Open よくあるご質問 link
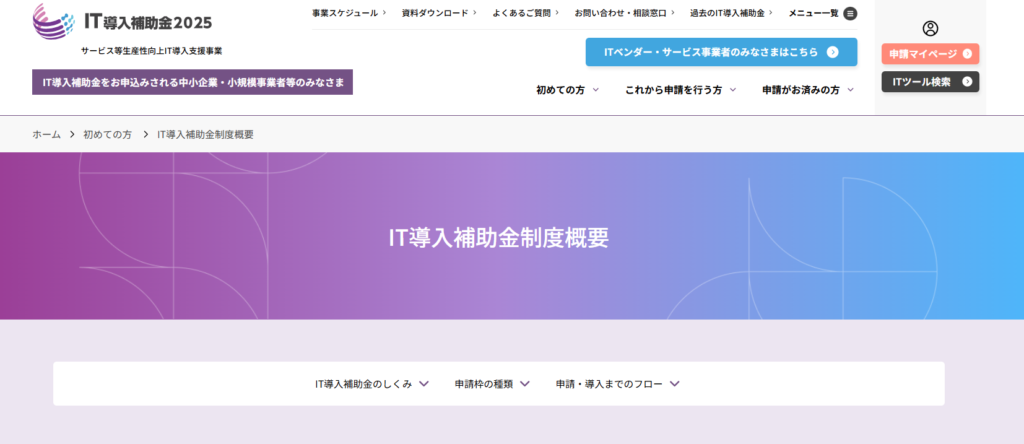This screenshot has width=1024, height=444. click(525, 13)
